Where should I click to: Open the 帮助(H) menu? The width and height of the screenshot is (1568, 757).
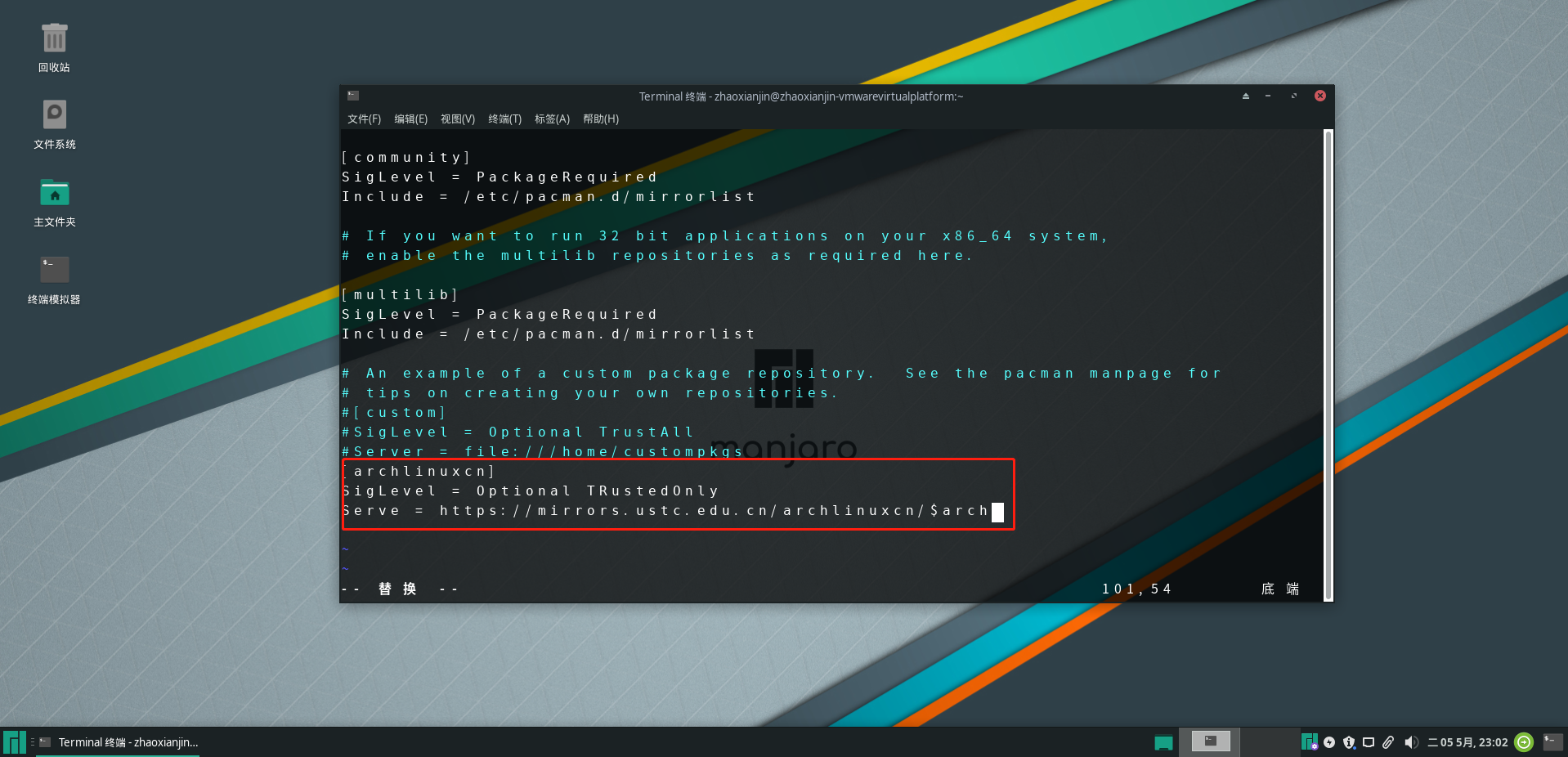tap(601, 119)
